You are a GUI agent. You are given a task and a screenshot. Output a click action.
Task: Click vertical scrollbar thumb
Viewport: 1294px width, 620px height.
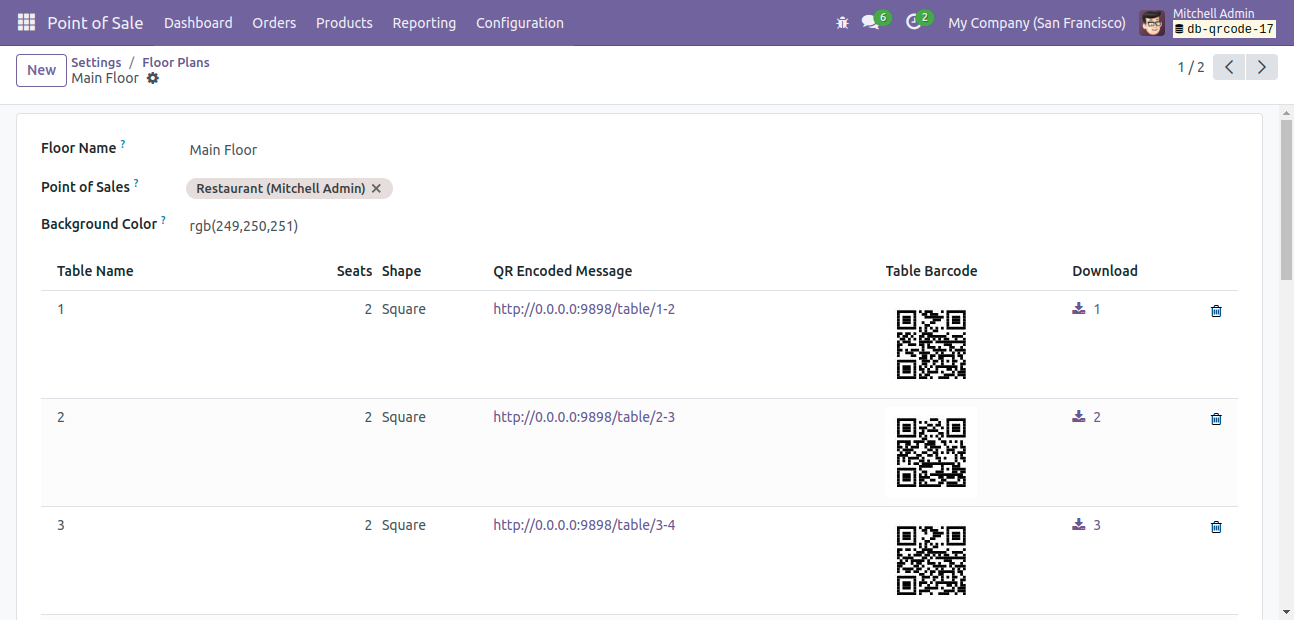(x=1286, y=199)
